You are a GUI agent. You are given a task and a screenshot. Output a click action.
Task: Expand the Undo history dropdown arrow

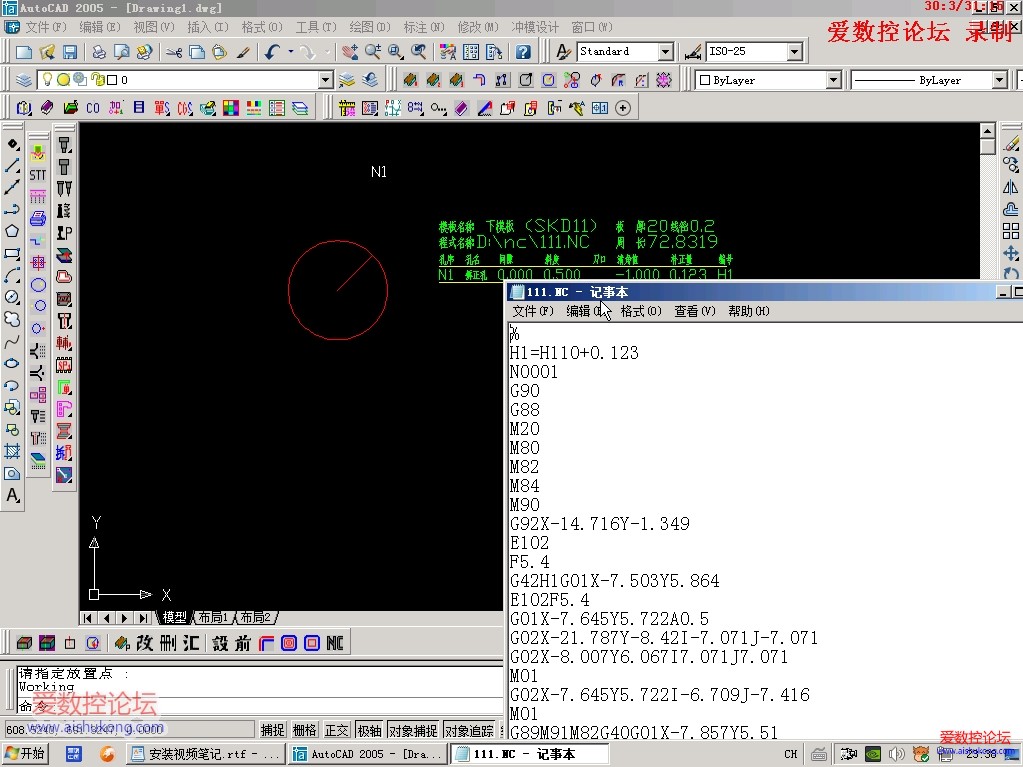click(x=290, y=52)
